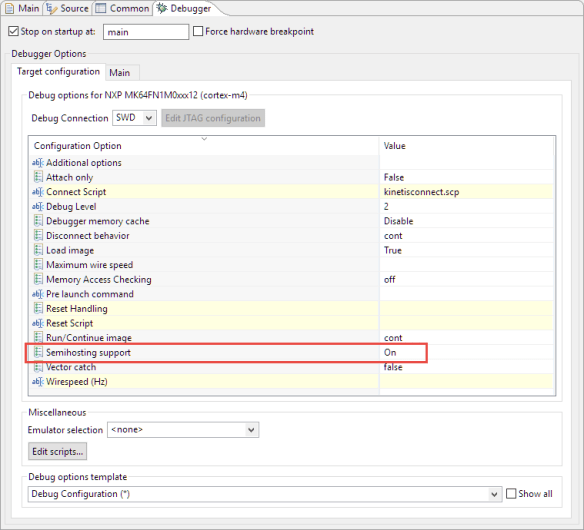
Task: Click the Wirespeed (Hz) text icon
Action: coord(38,382)
